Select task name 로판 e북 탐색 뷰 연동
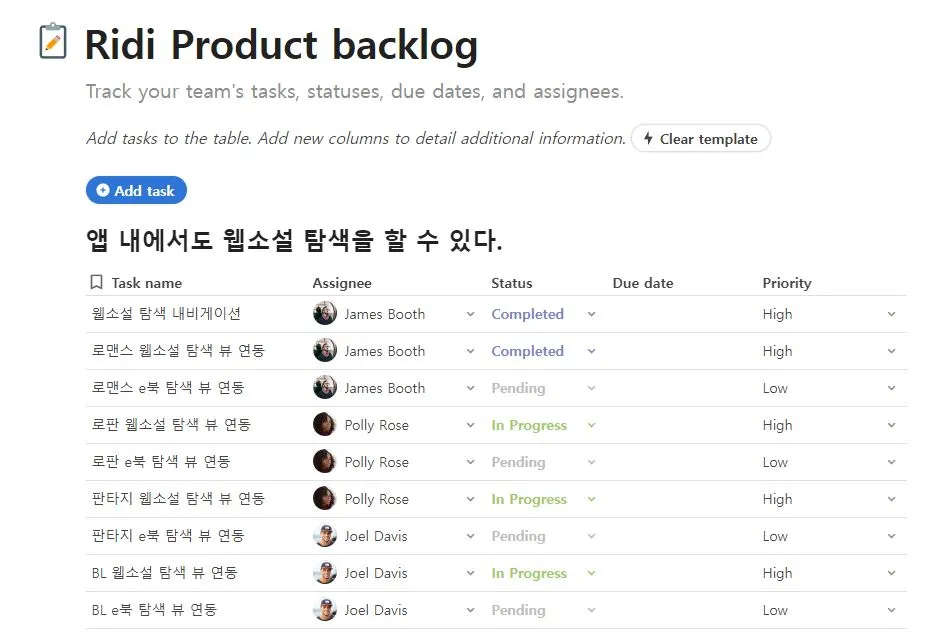 pos(160,462)
